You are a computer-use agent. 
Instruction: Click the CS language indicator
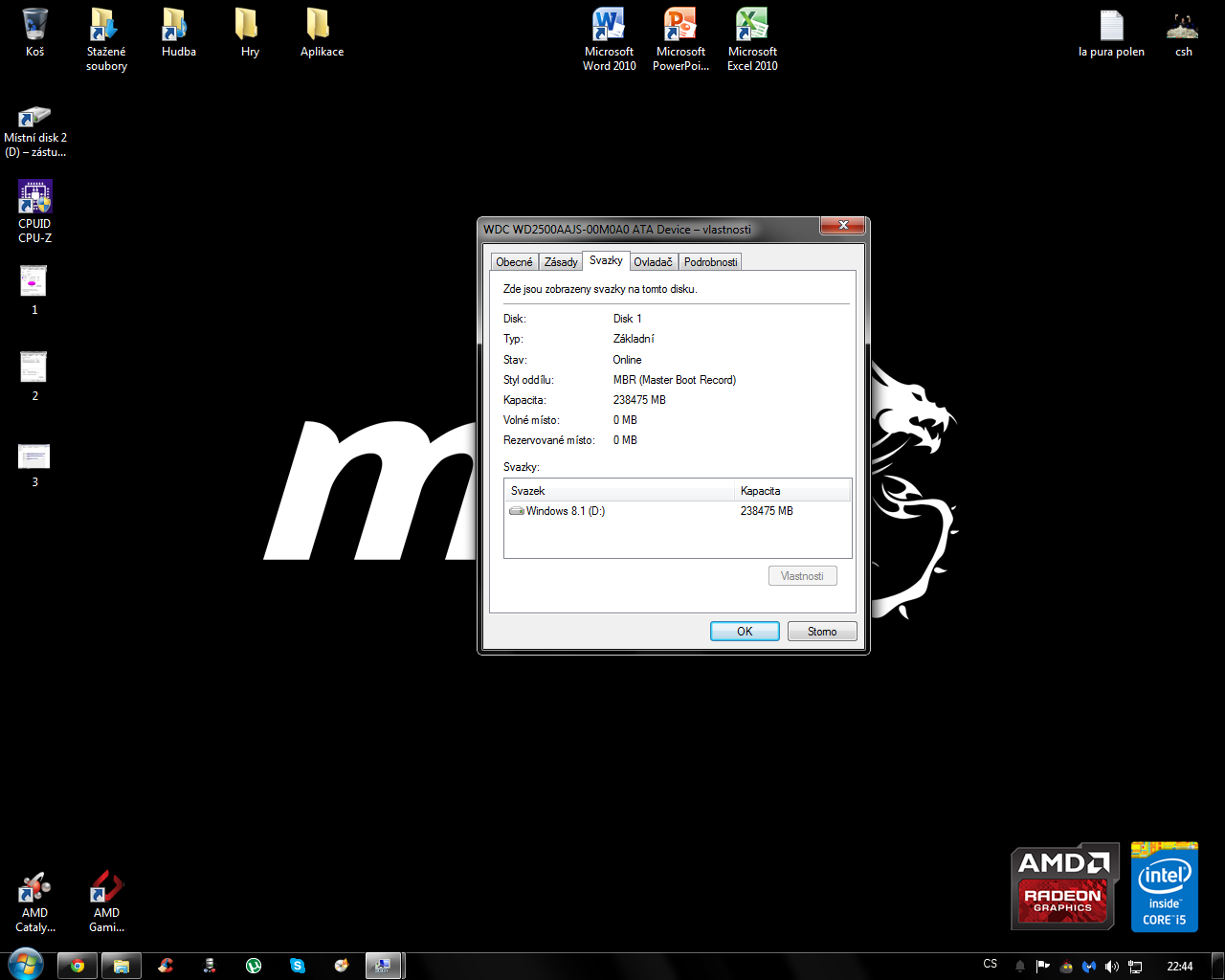tap(990, 964)
